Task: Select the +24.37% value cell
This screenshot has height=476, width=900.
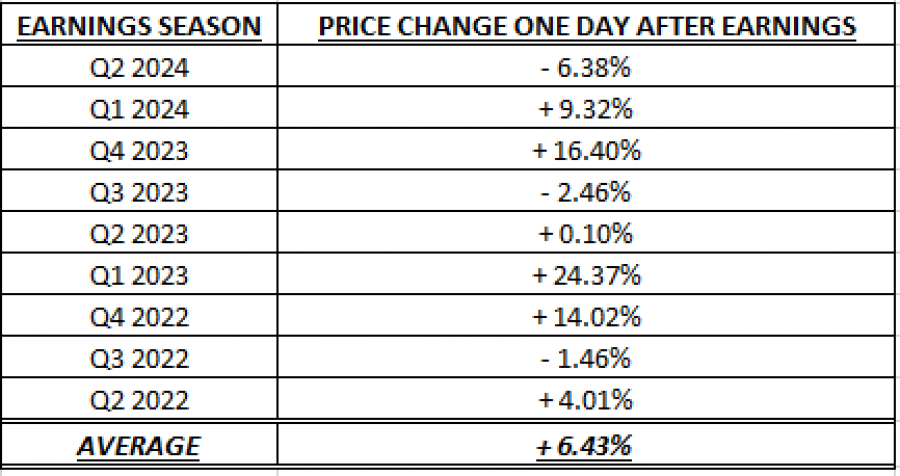Action: pyautogui.click(x=587, y=275)
